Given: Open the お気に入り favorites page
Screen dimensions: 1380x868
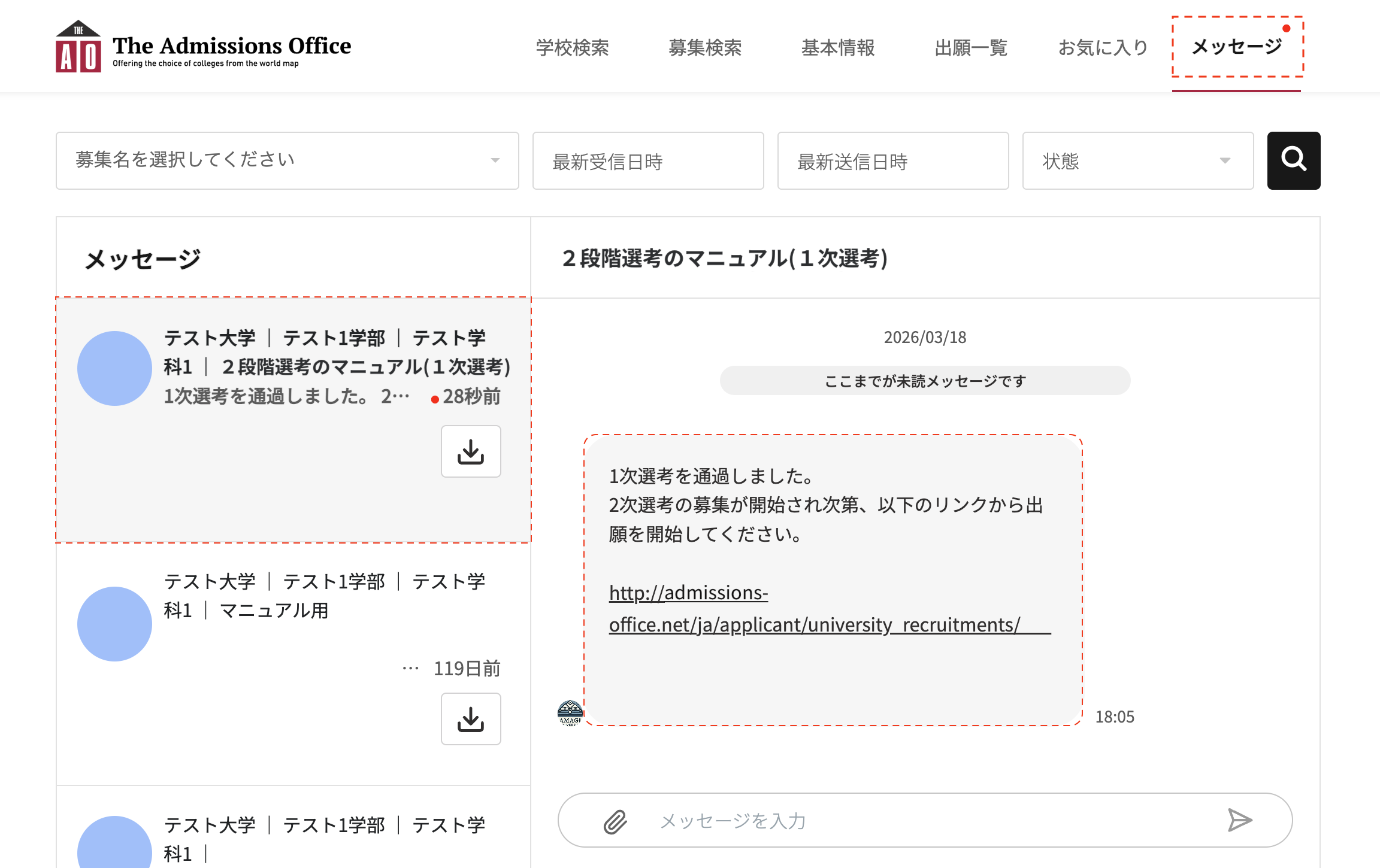Looking at the screenshot, I should click(x=1103, y=47).
